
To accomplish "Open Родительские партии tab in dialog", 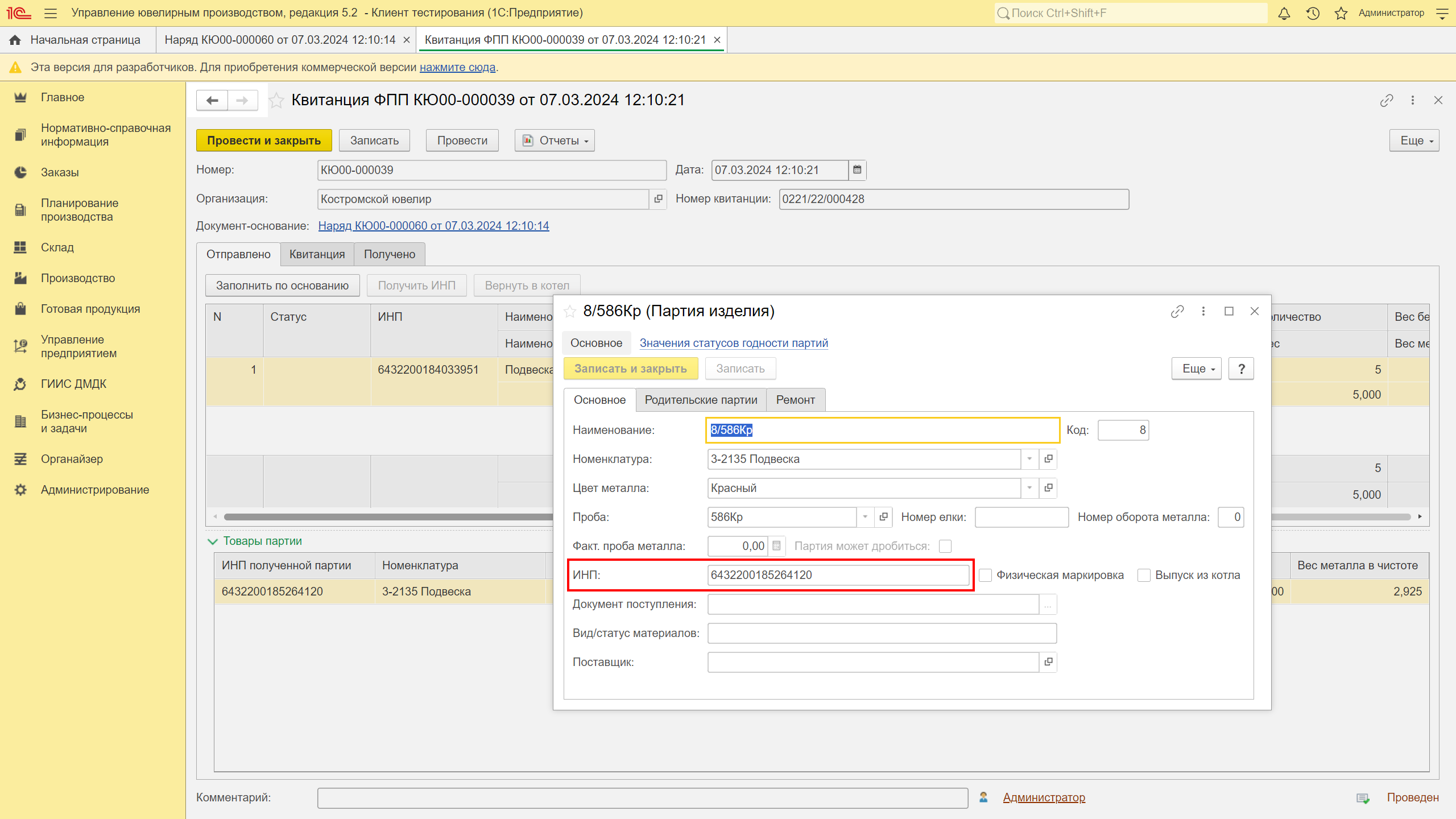I will [x=701, y=400].
